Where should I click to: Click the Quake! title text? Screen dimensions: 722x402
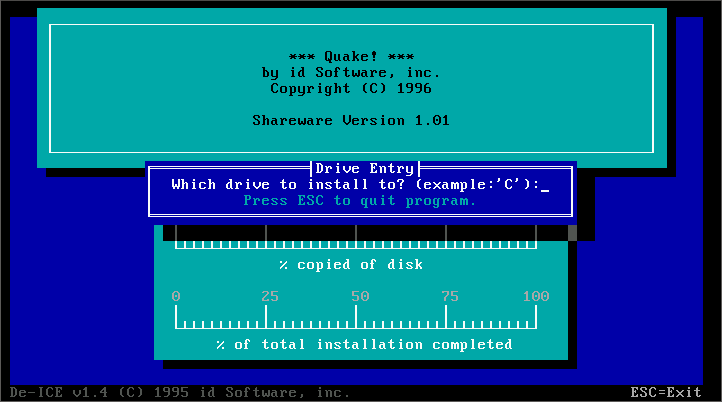point(351,57)
